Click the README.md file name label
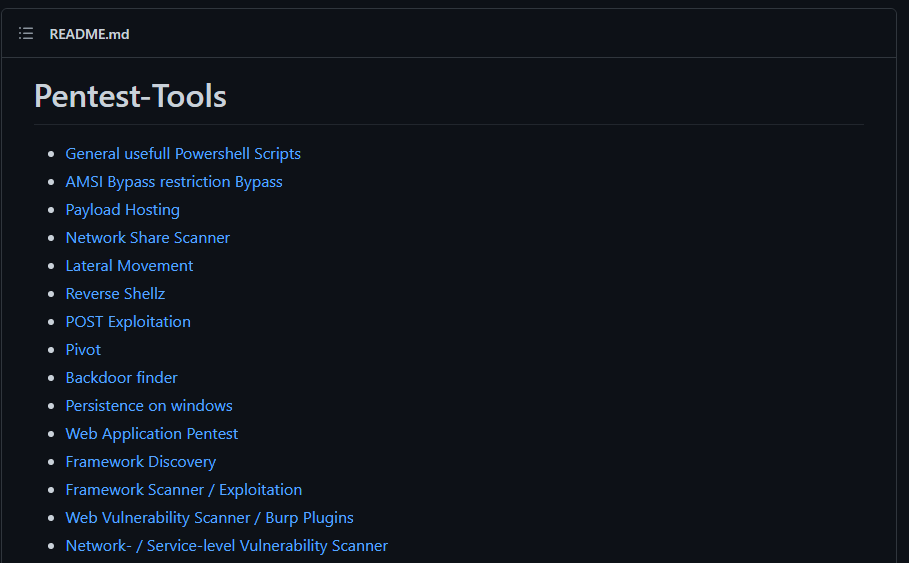Screen dimensions: 909x563 (89, 34)
